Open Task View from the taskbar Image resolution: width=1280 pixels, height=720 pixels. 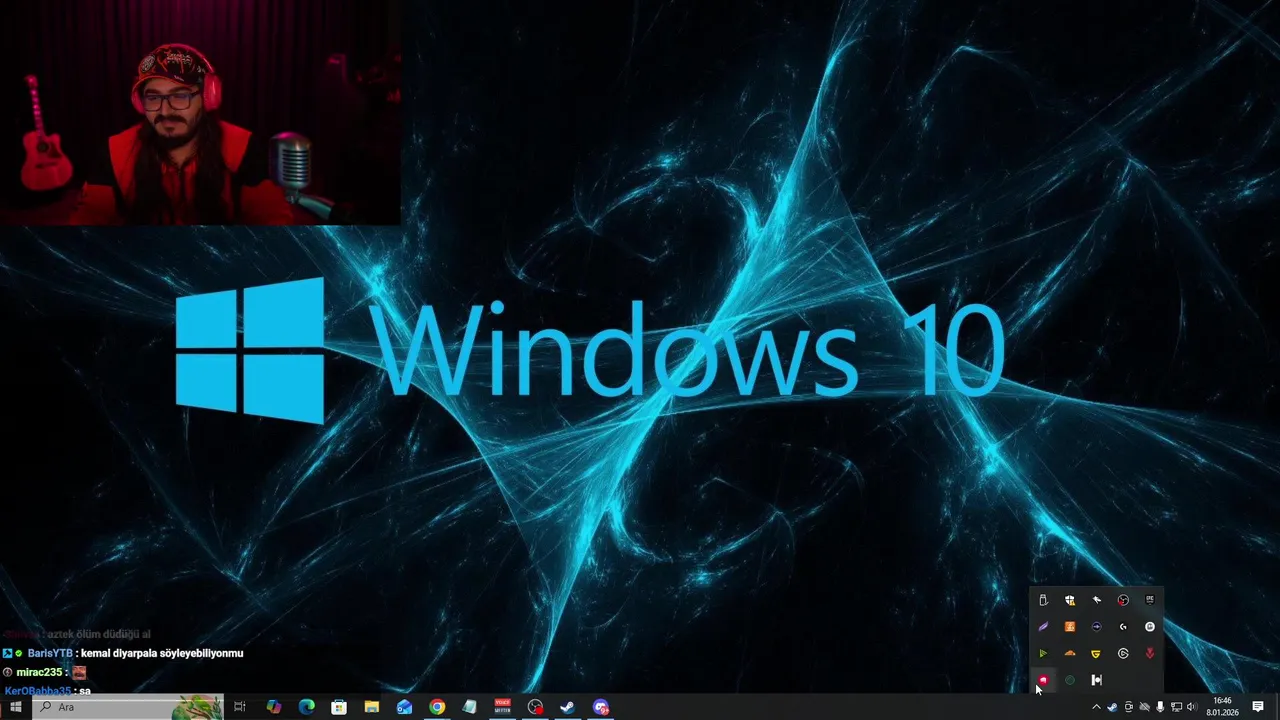(240, 707)
